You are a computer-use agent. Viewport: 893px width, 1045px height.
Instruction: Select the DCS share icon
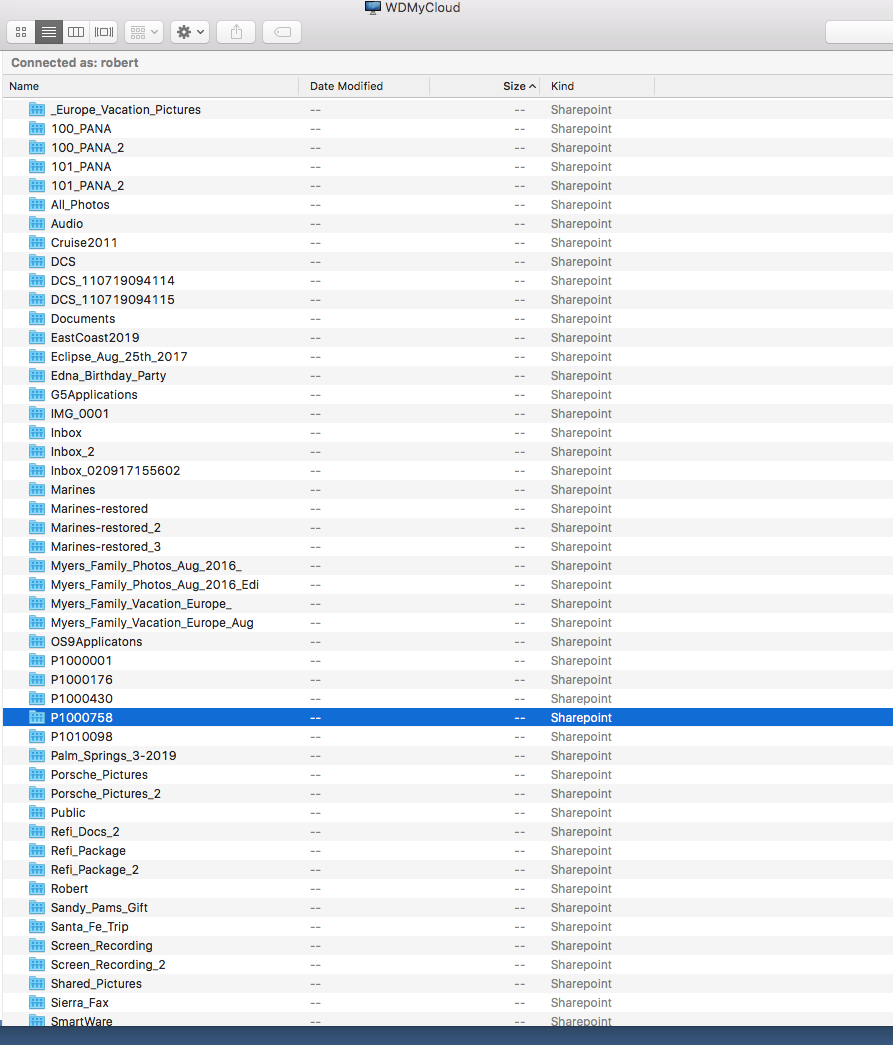pos(37,261)
